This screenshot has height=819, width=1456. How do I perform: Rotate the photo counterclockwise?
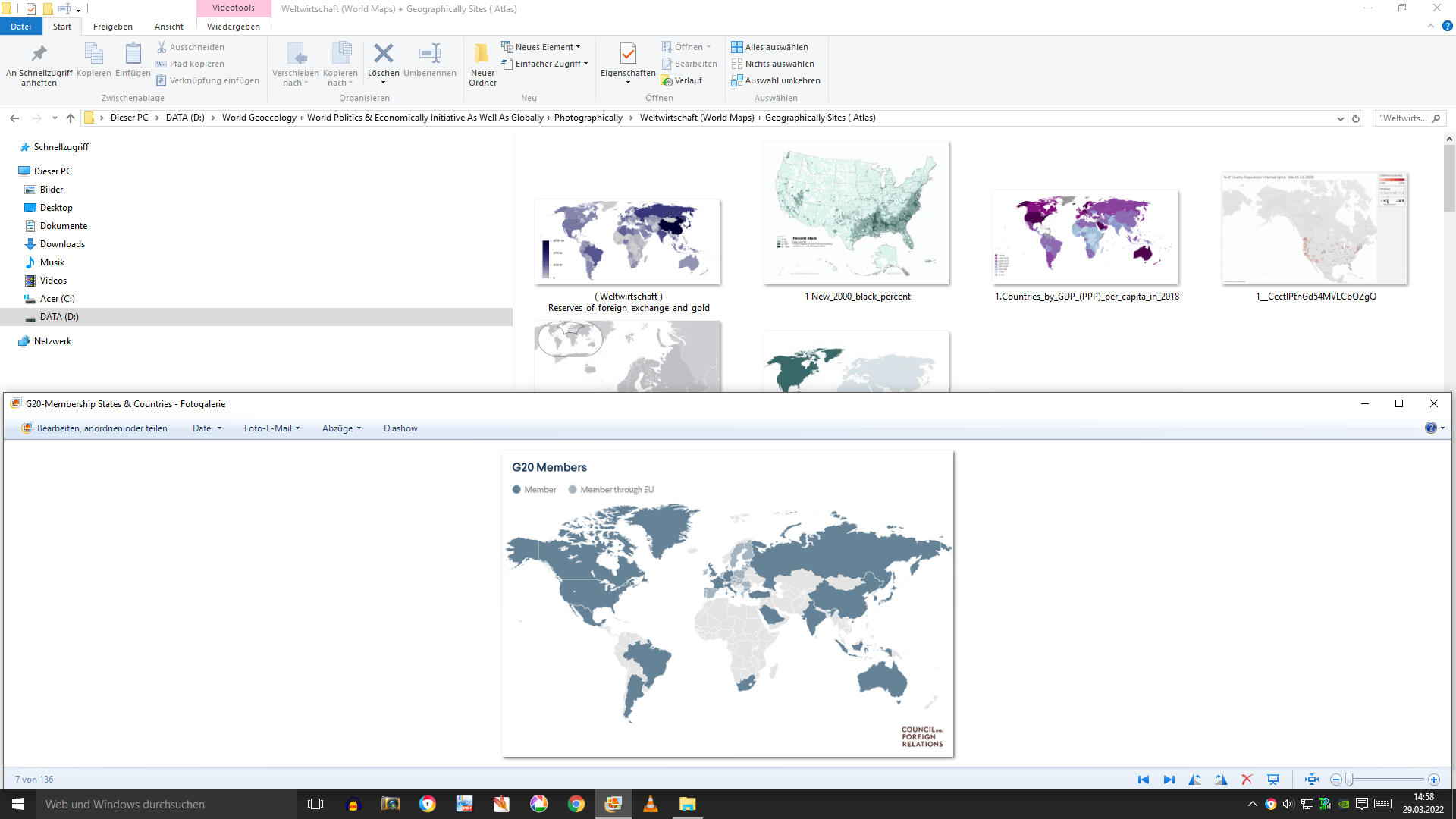[1195, 780]
